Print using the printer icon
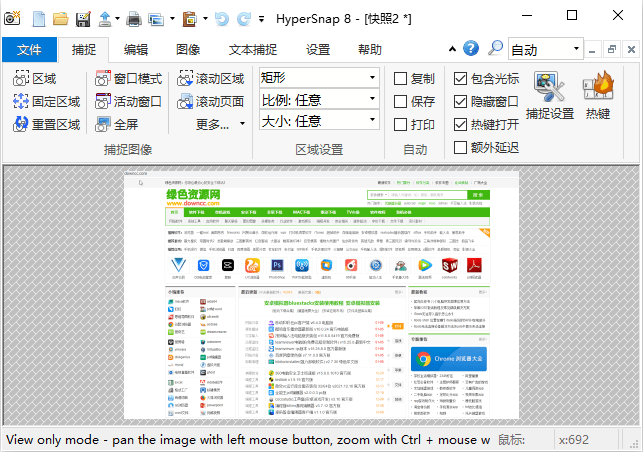Screen dimensions: 643x452 (134, 19)
